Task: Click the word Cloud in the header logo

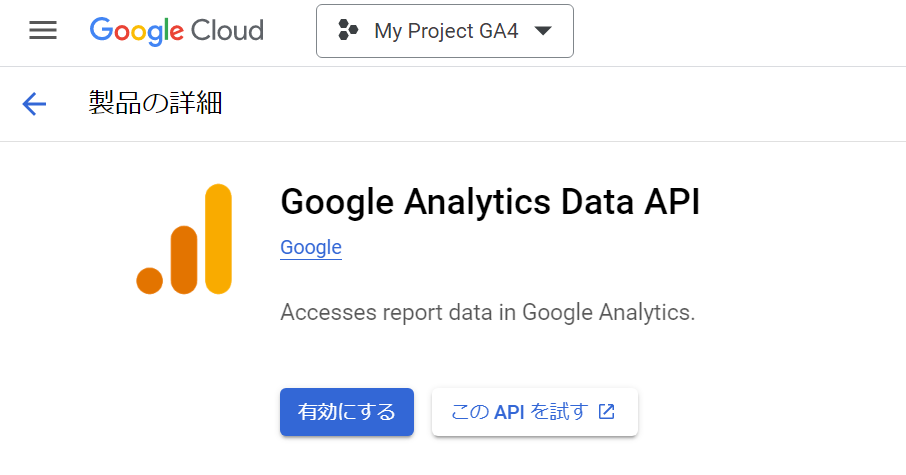Action: click(x=226, y=31)
